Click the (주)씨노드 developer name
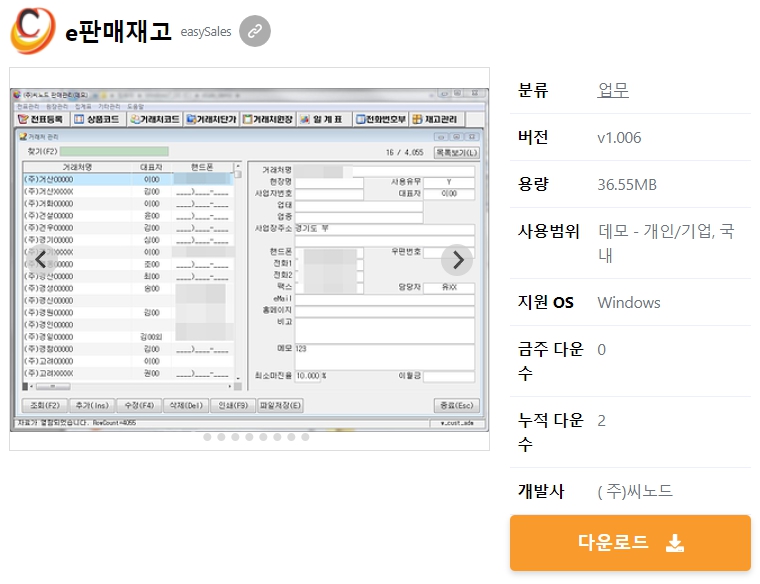The image size is (760, 584). [x=635, y=491]
